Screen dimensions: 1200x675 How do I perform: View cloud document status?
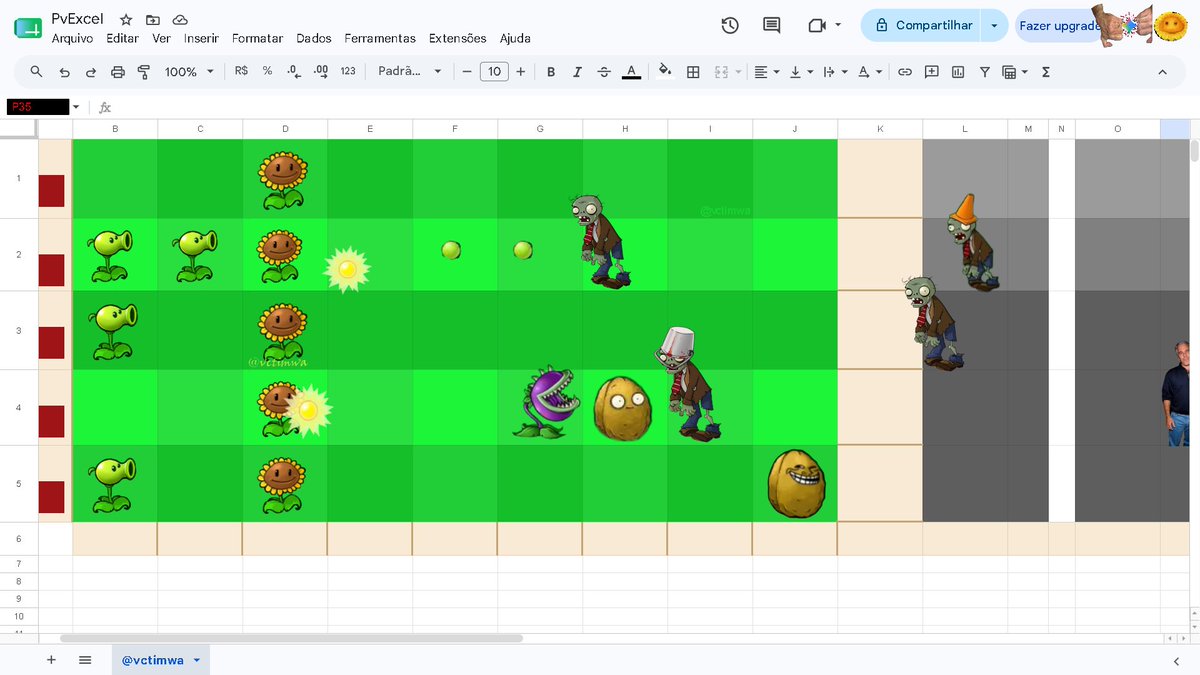[180, 19]
